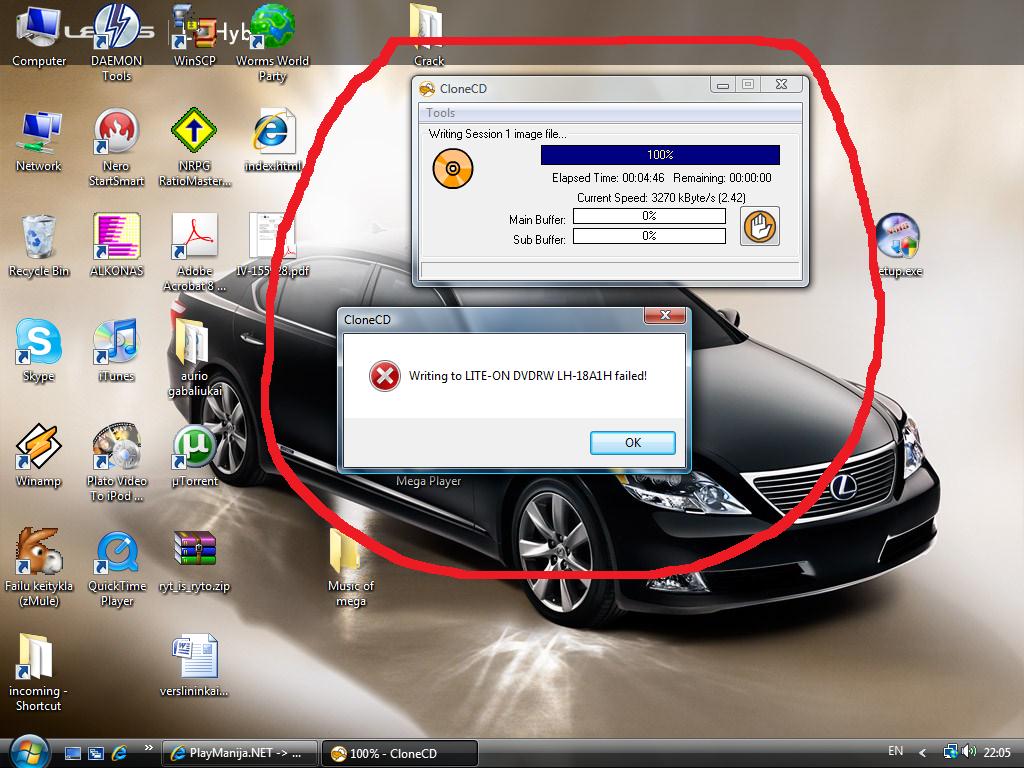Switch to PlayManija.NET taskbar window
The image size is (1024, 768).
point(239,753)
